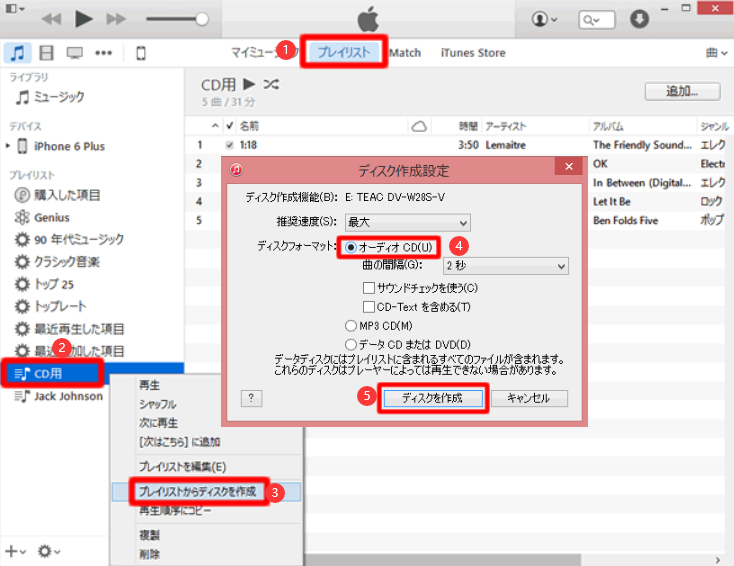Image resolution: width=734 pixels, height=566 pixels.
Task: Open the add playlist plus menu
Action: pos(15,551)
